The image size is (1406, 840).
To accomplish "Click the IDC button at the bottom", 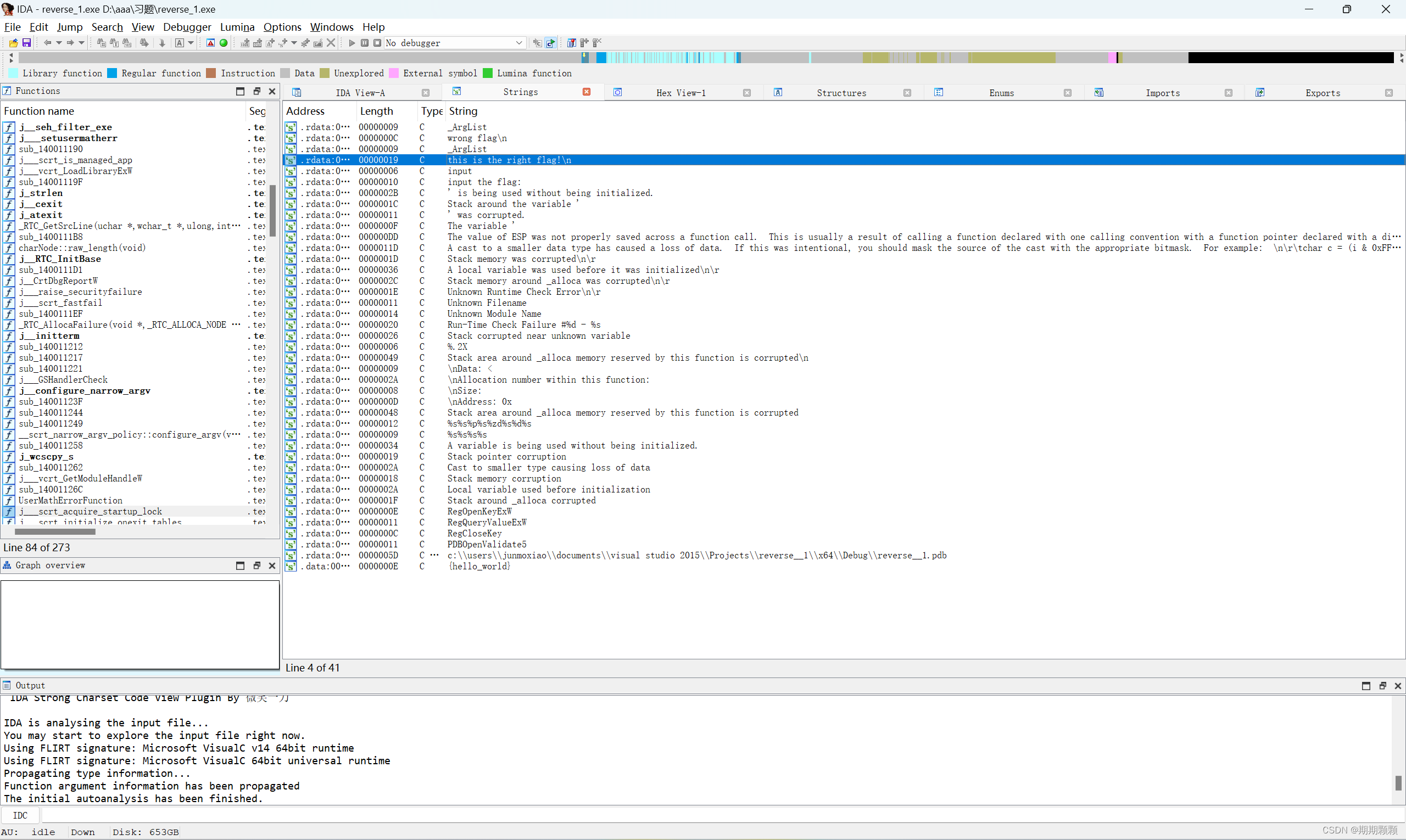I will [x=20, y=815].
